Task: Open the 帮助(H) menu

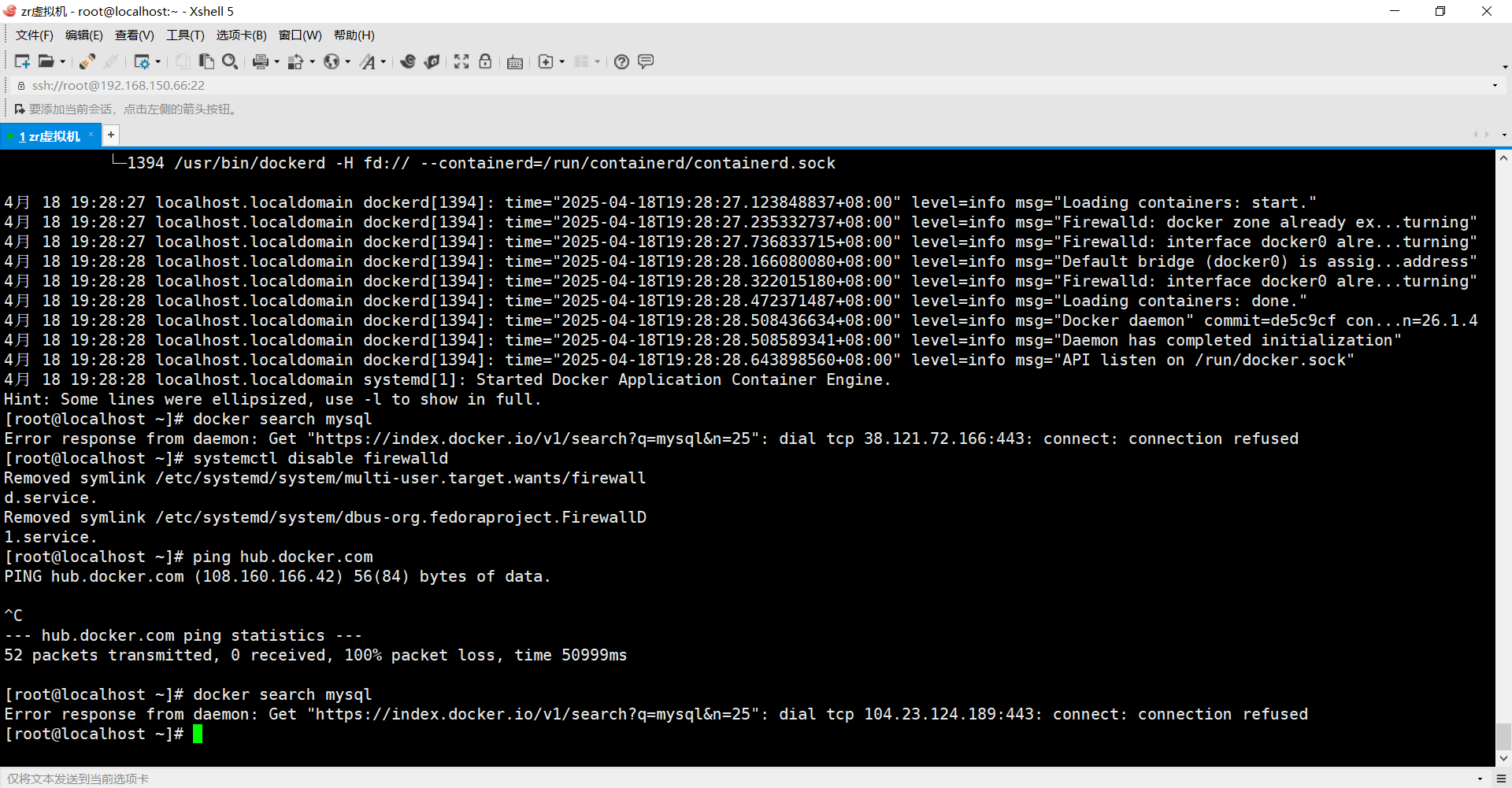Action: click(x=354, y=35)
